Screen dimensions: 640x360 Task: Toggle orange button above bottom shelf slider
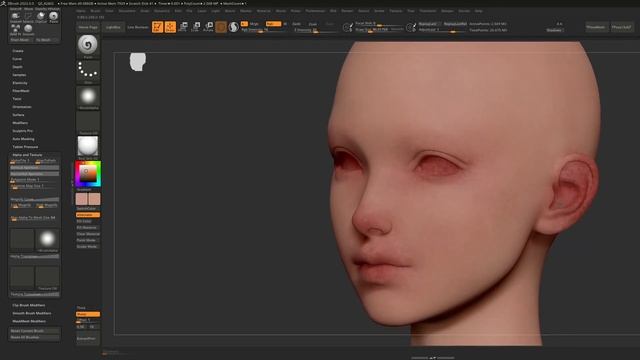click(x=88, y=314)
